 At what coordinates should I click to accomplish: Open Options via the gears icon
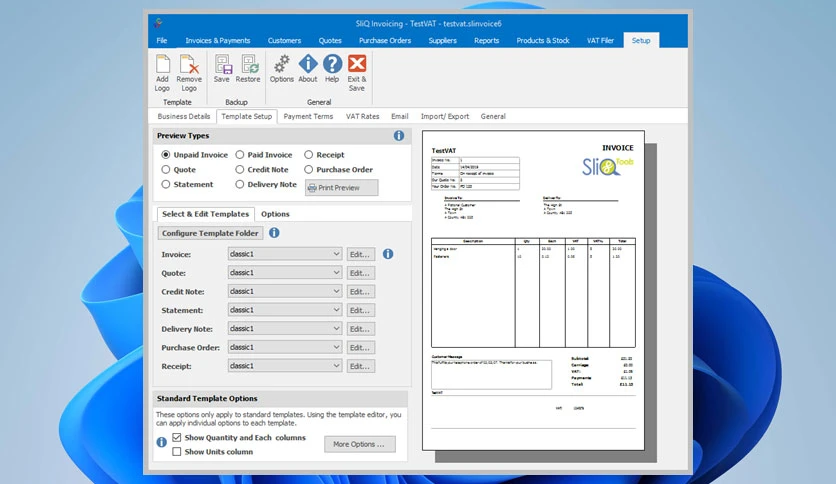(282, 64)
